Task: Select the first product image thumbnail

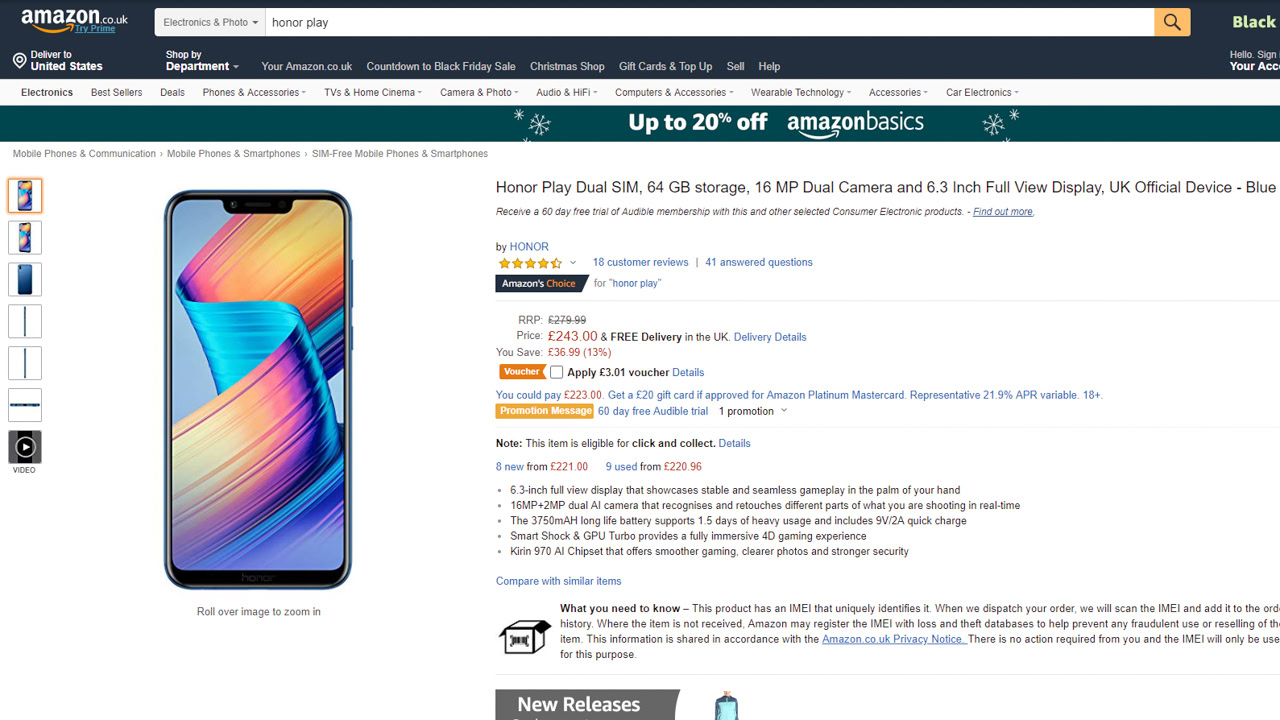Action: tap(25, 196)
